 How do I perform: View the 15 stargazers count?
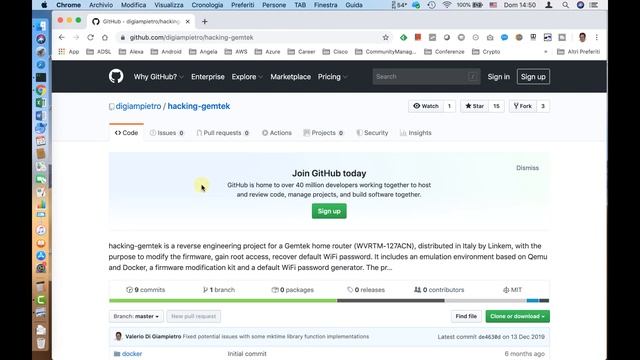point(496,106)
